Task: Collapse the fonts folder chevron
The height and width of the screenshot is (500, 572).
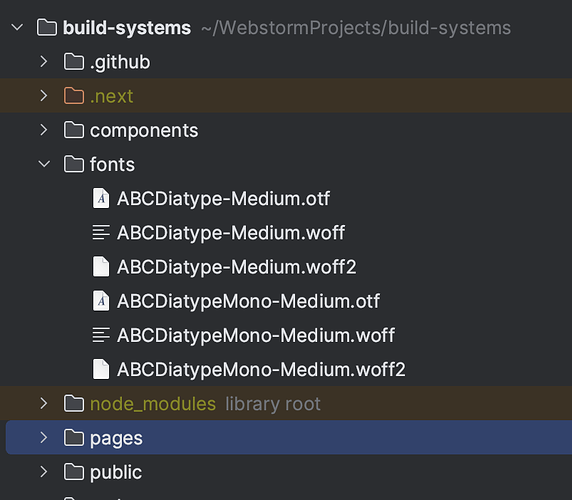Action: pyautogui.click(x=44, y=164)
